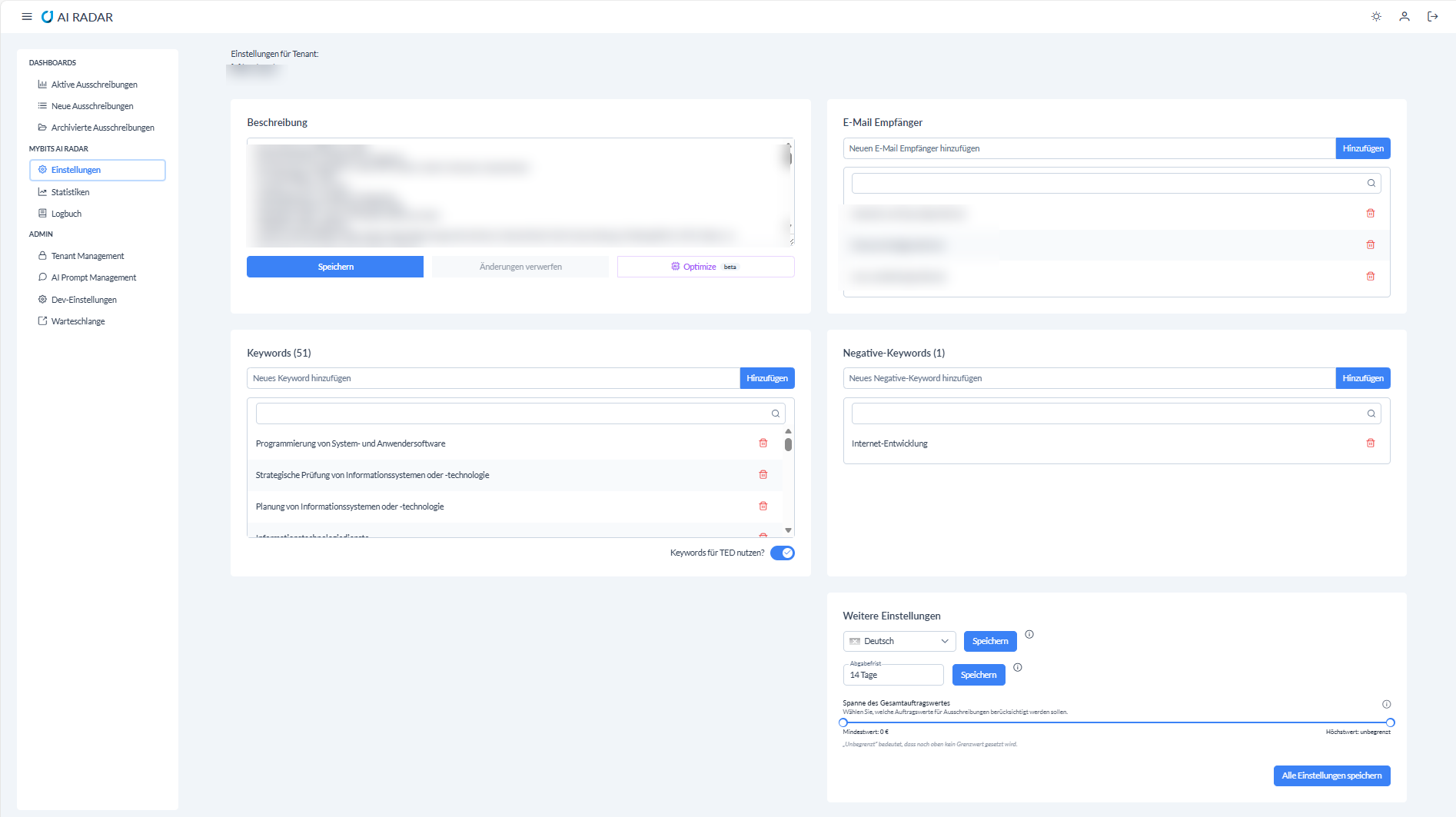Click Internet-Entwicklung negative keyword text

889,443
